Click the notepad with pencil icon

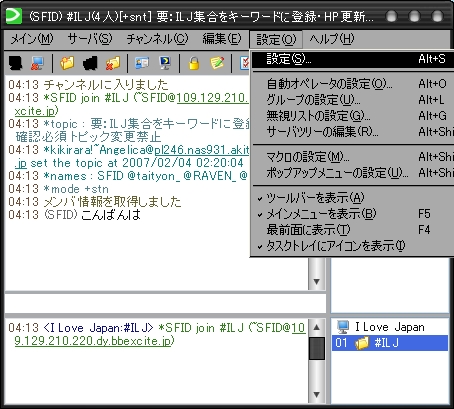coord(217,63)
